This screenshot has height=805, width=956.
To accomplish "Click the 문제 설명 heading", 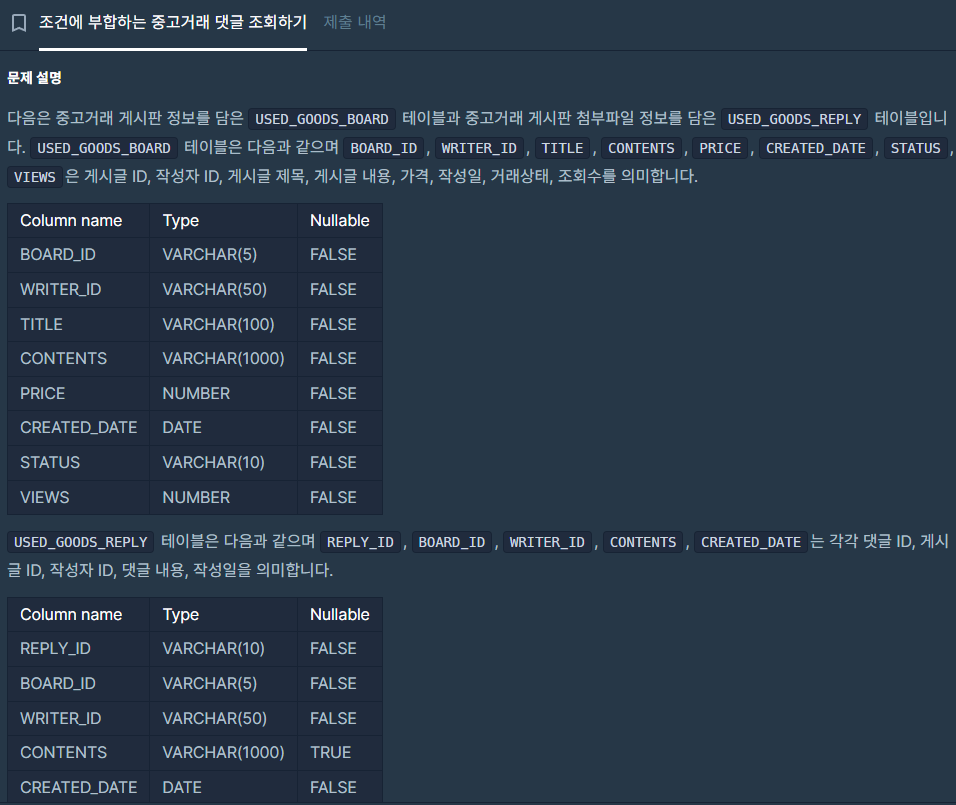I will click(x=34, y=78).
